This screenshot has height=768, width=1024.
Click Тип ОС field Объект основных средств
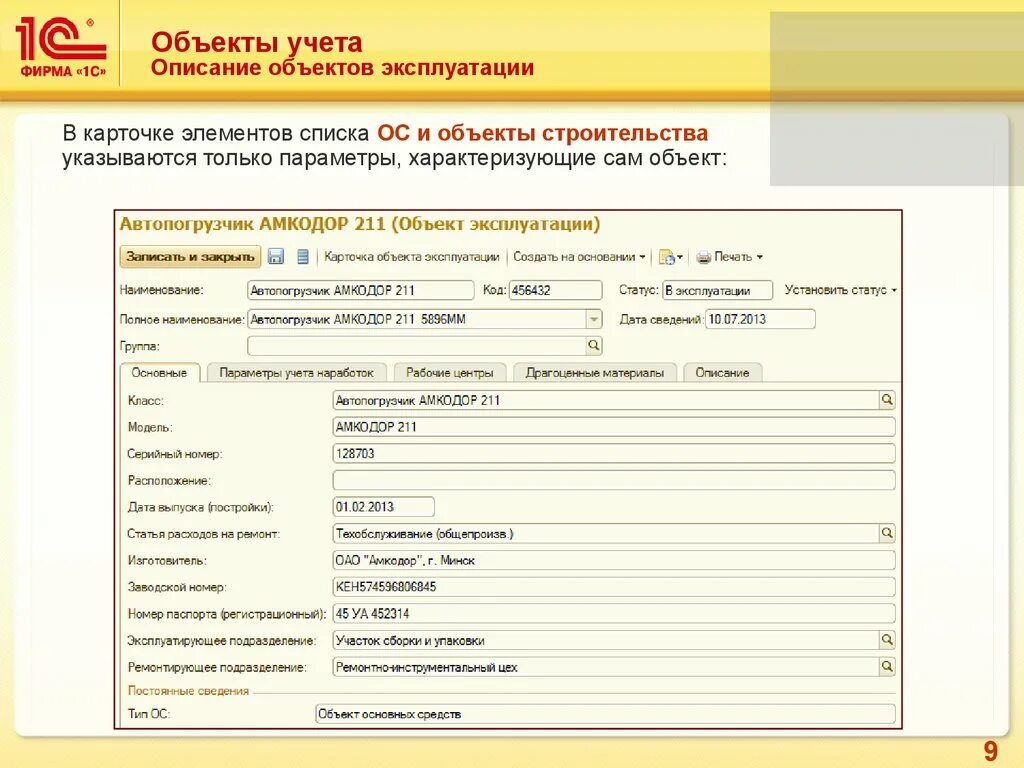pos(605,714)
